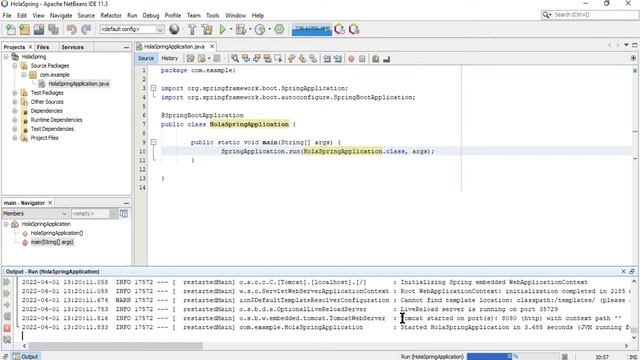The height and width of the screenshot is (360, 640).
Task: Re-run the application from Output sidebar
Action: (7, 282)
